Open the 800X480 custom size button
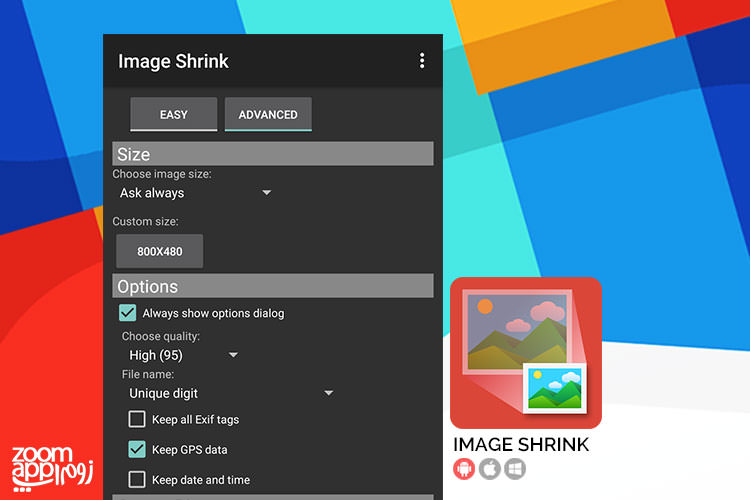The height and width of the screenshot is (500, 750). 160,251
